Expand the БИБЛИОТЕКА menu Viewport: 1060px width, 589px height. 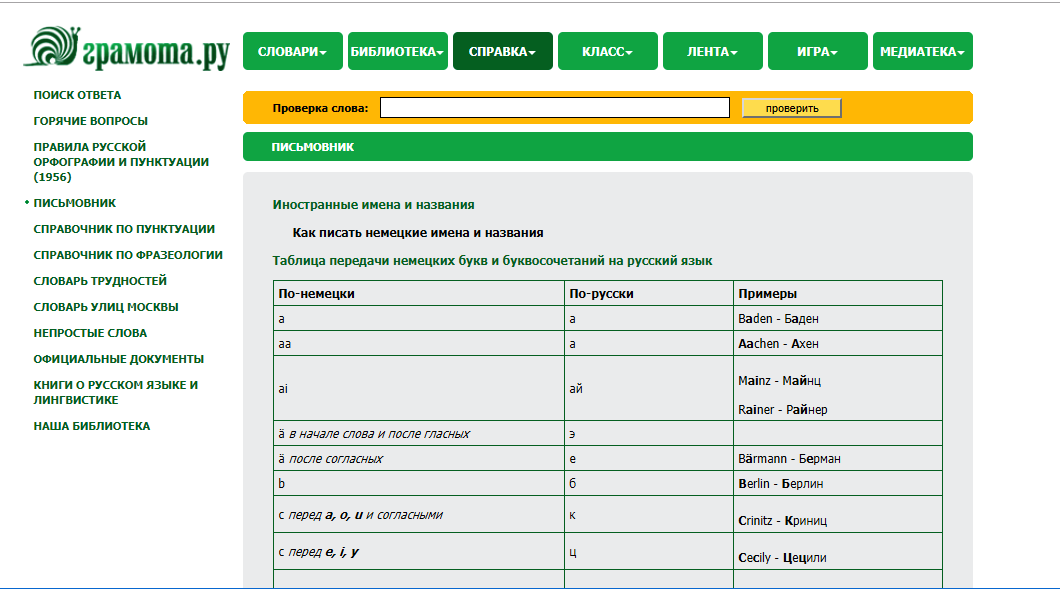[398, 51]
